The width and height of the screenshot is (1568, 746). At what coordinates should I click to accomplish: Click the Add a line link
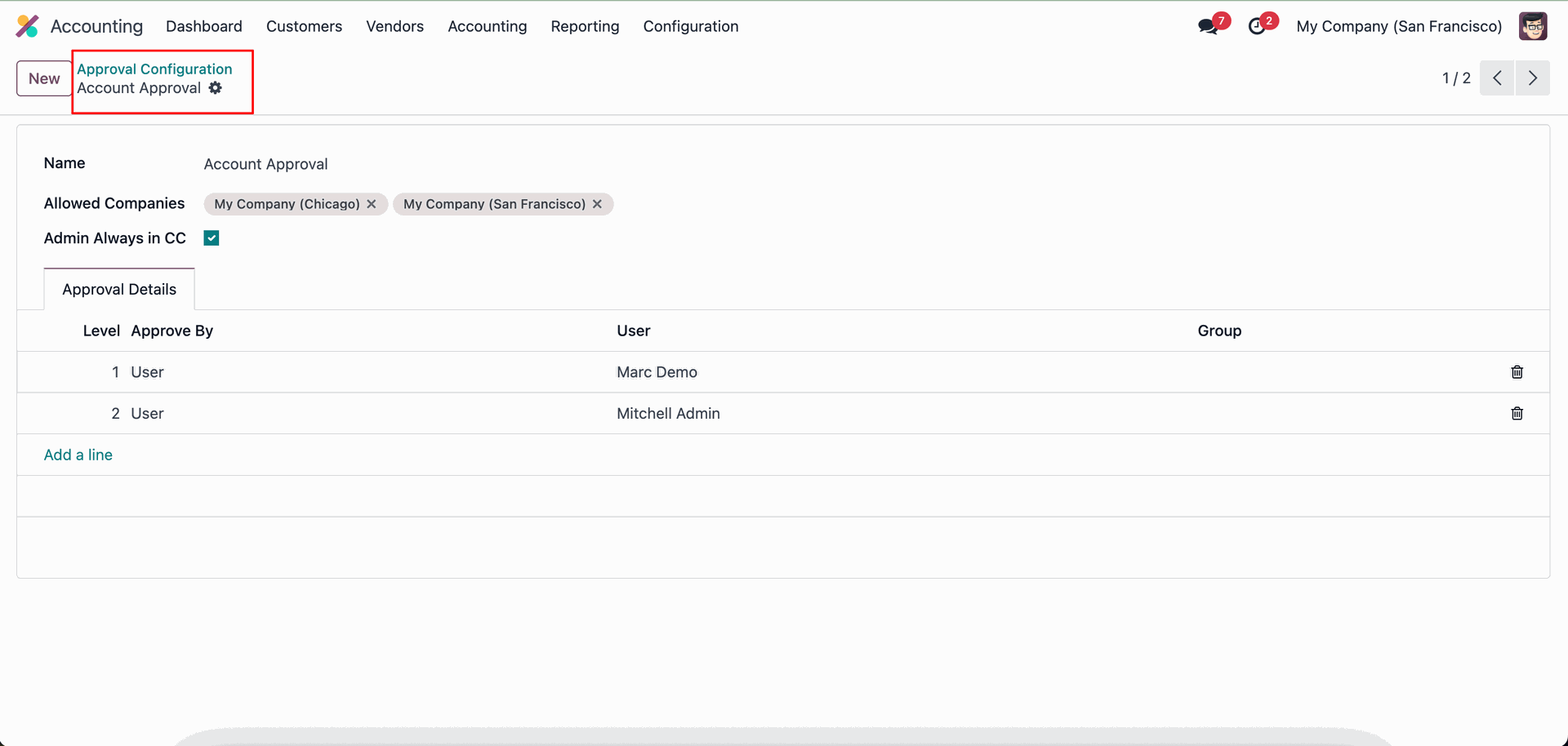pos(78,455)
